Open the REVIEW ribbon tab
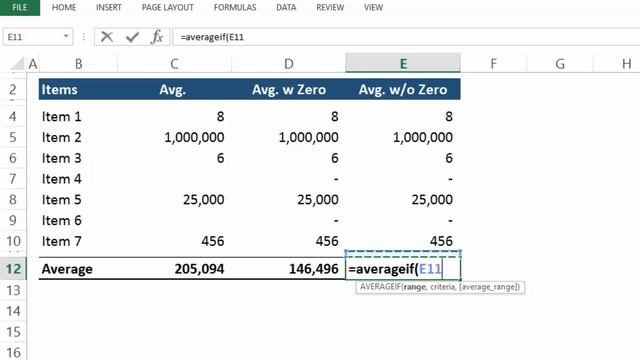This screenshot has height=360, width=640. point(330,7)
